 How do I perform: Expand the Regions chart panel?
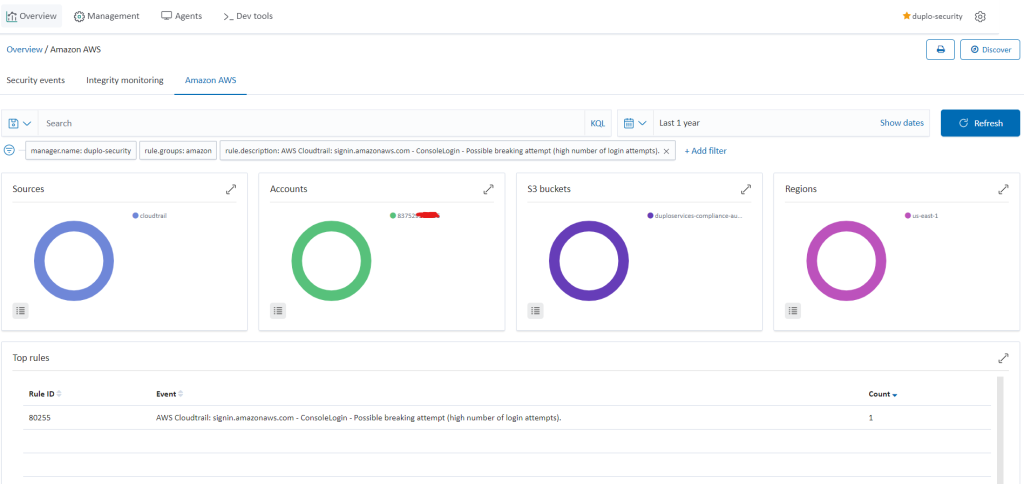1003,189
